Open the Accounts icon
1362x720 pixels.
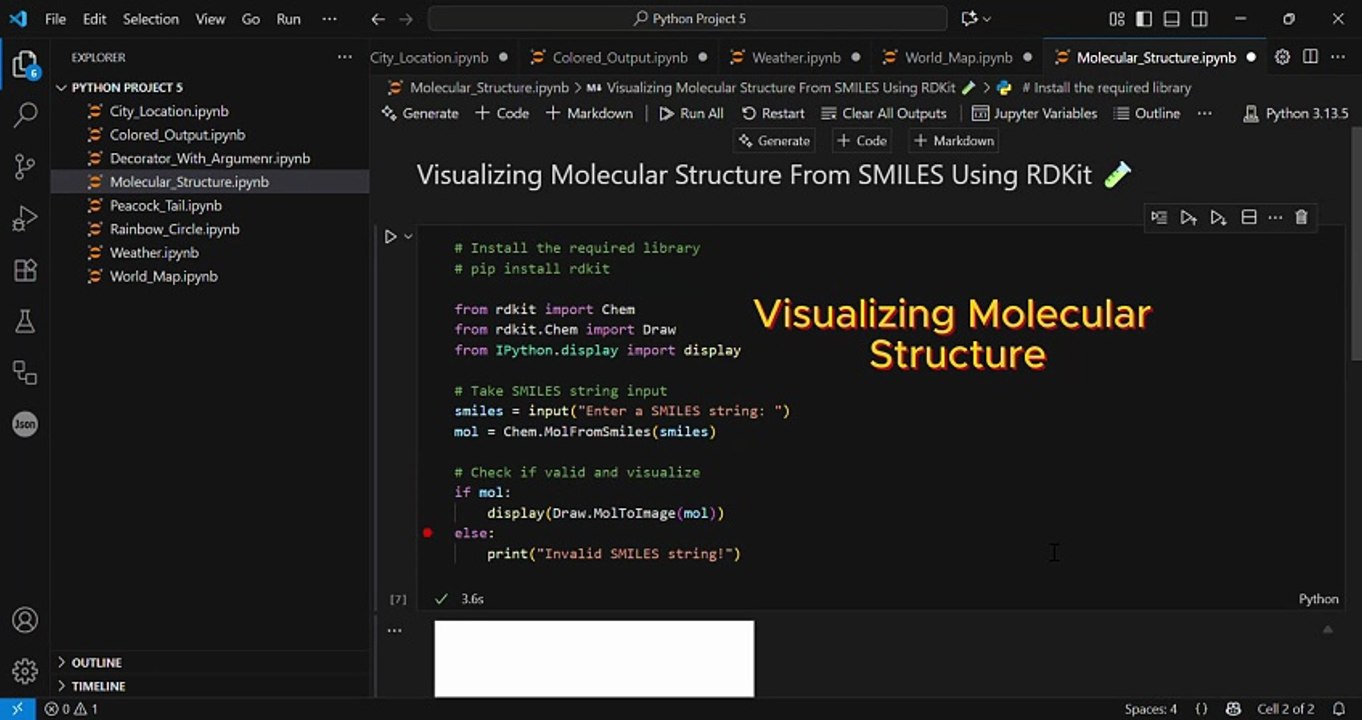point(25,620)
